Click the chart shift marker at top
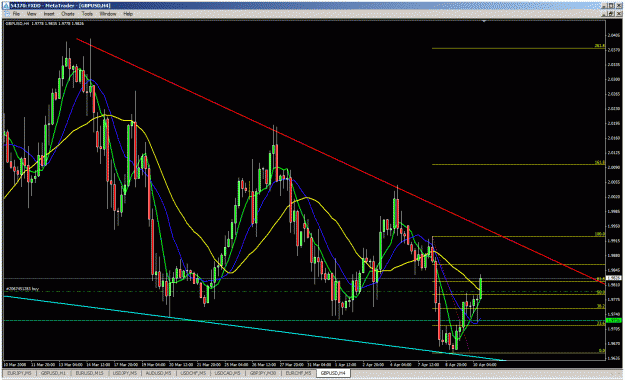625x380 pixels. [x=484, y=21]
